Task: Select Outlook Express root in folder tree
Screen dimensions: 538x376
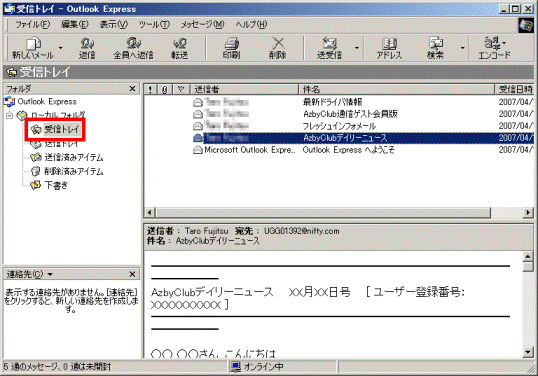Action: click(47, 102)
